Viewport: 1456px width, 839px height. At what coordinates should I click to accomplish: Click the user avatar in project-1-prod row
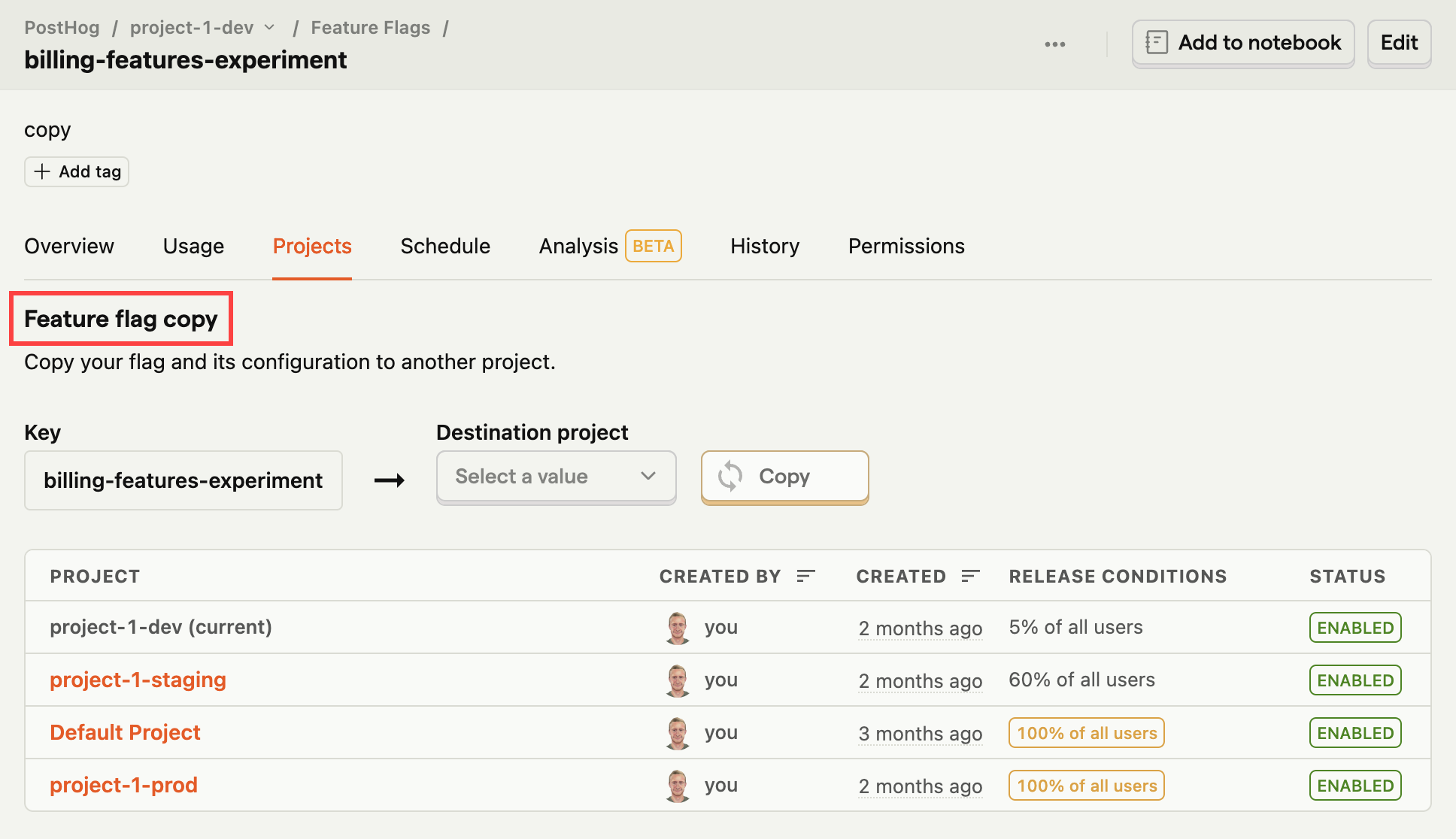pyautogui.click(x=678, y=785)
